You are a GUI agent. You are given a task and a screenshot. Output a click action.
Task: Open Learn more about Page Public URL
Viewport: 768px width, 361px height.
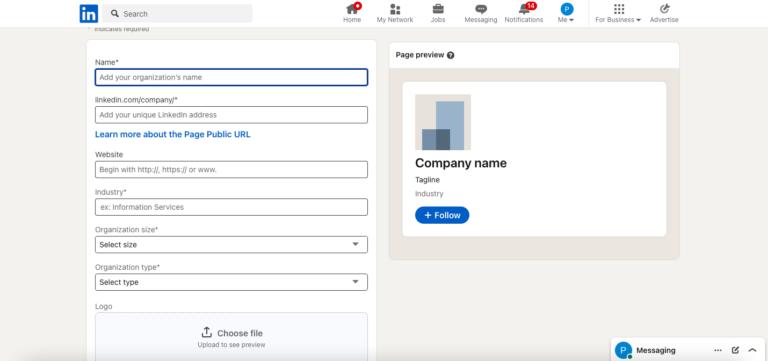click(172, 134)
